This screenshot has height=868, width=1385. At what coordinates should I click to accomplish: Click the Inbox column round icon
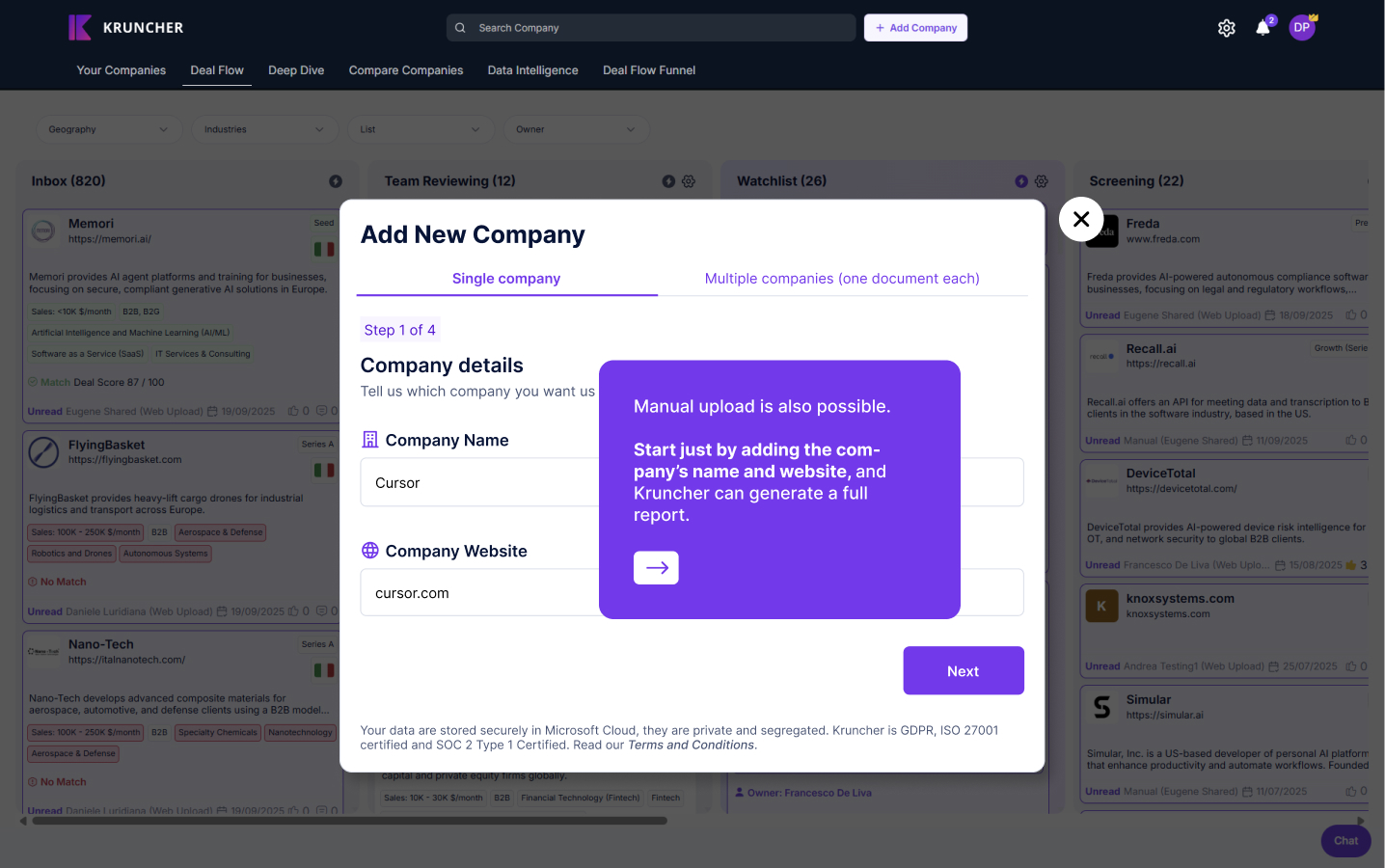(336, 181)
